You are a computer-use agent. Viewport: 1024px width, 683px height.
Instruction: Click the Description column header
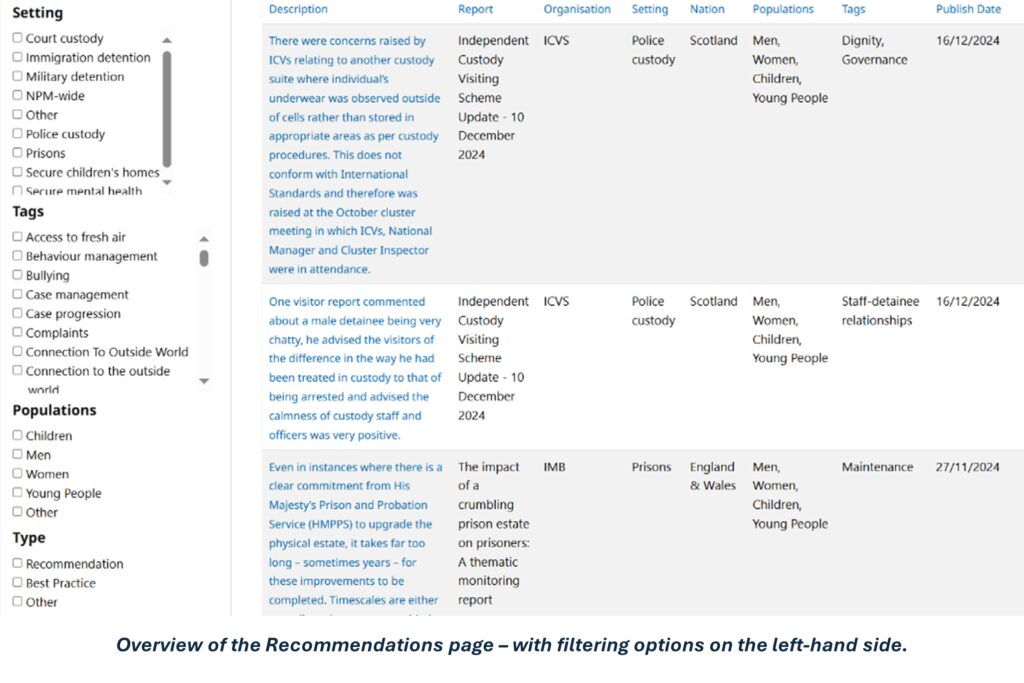298,9
